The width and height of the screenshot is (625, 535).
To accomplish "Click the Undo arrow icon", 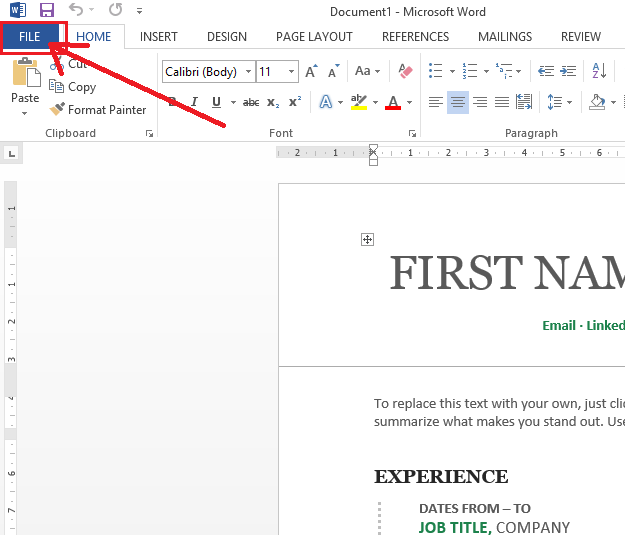I will point(76,10).
